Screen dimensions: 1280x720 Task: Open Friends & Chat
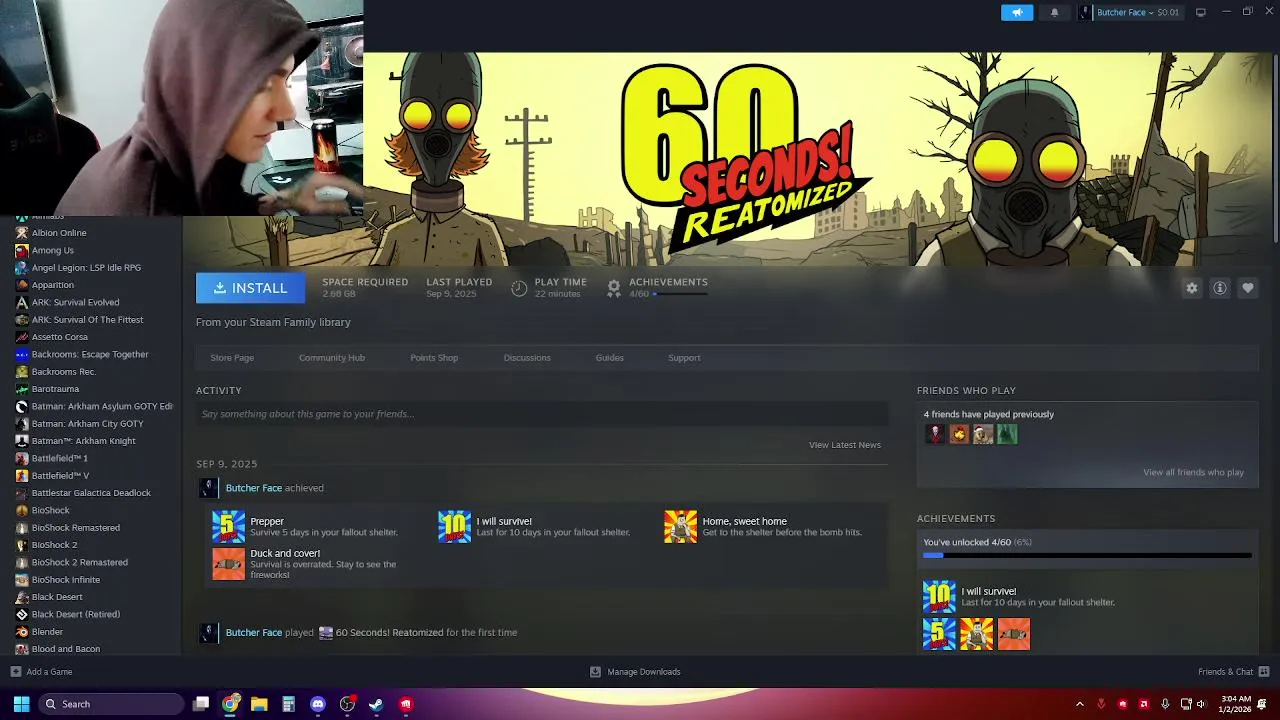pyautogui.click(x=1233, y=672)
